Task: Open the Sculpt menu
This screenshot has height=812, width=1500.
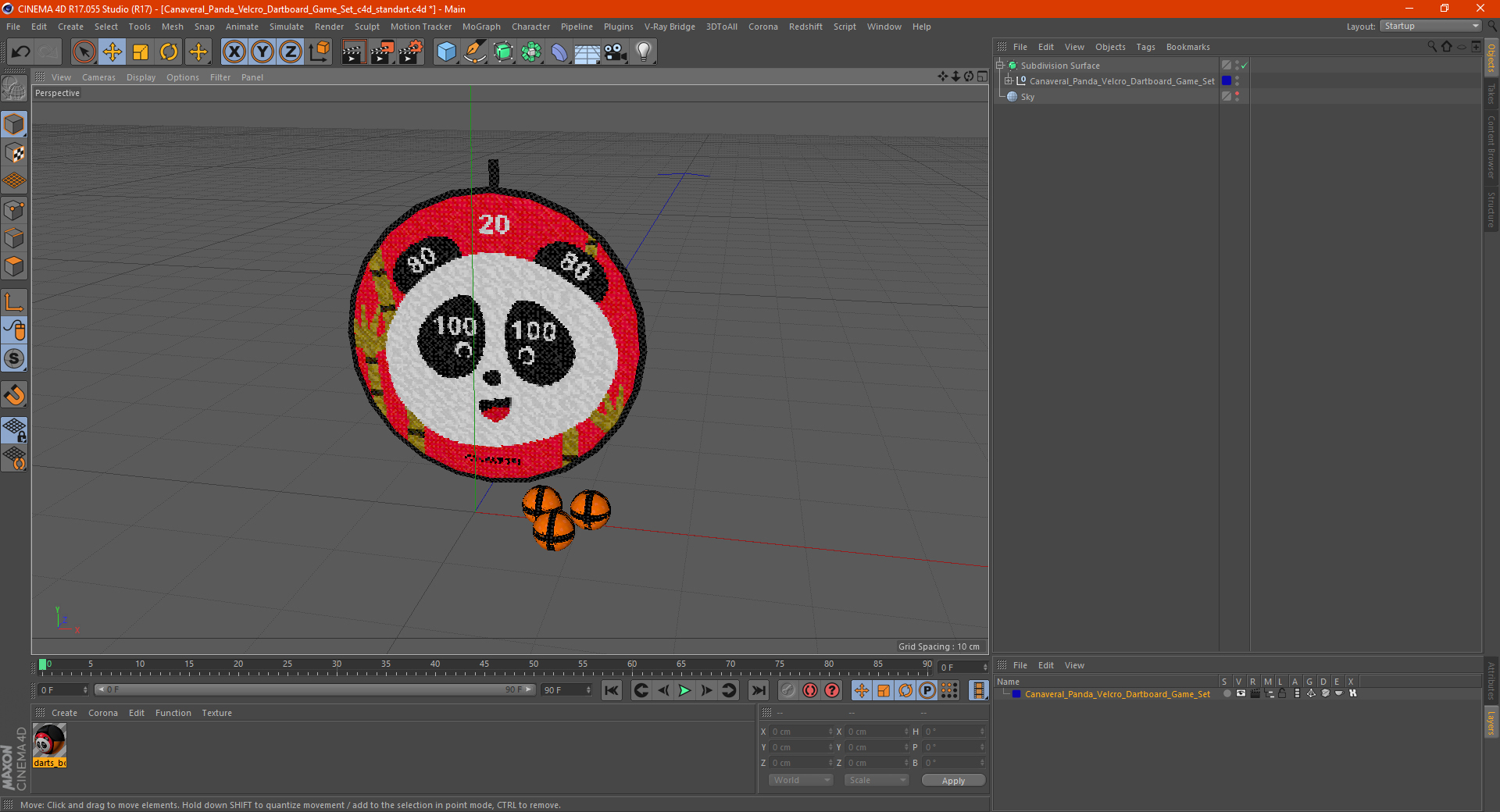Action: click(x=366, y=27)
